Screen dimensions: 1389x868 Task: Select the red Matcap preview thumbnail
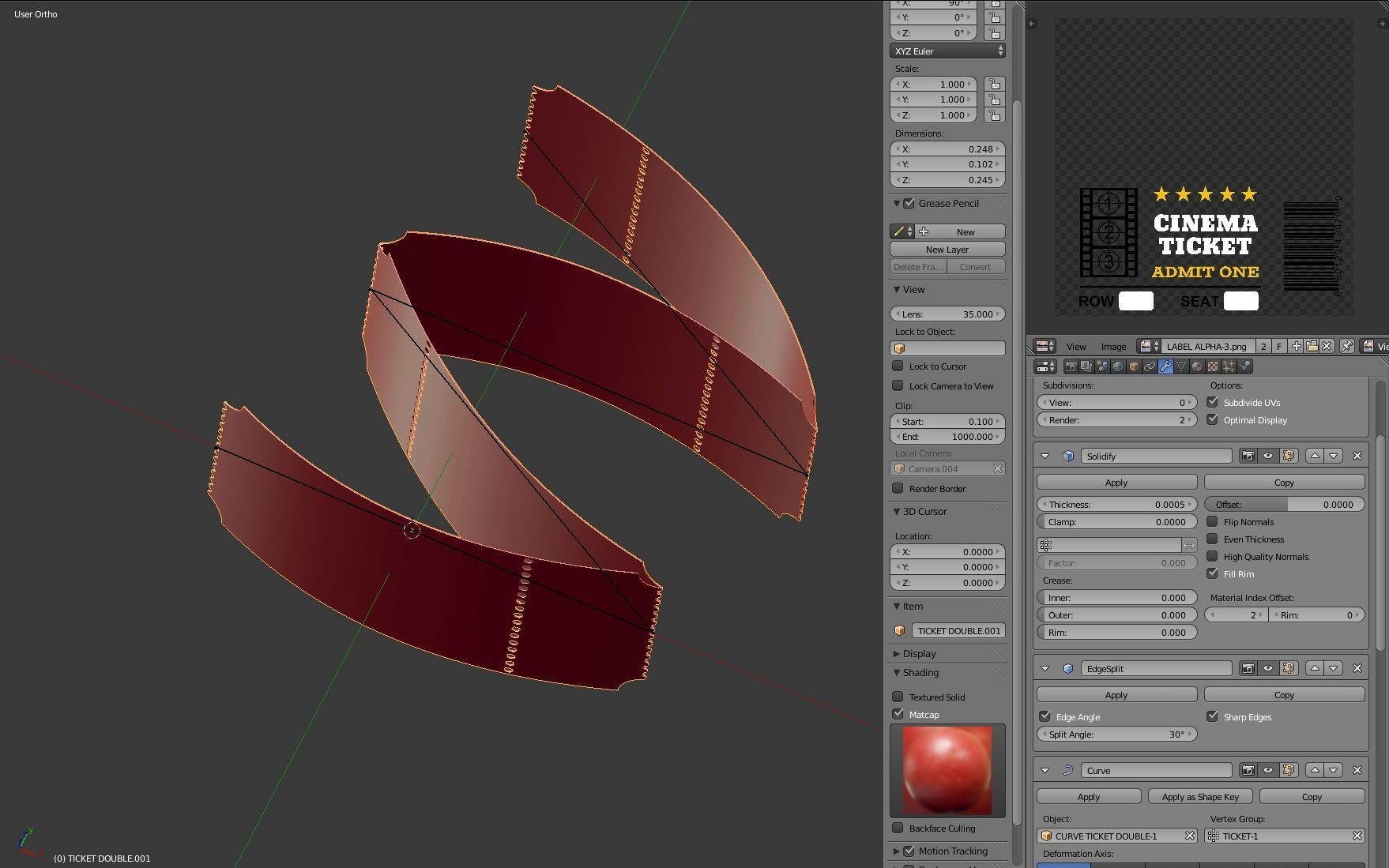[947, 770]
